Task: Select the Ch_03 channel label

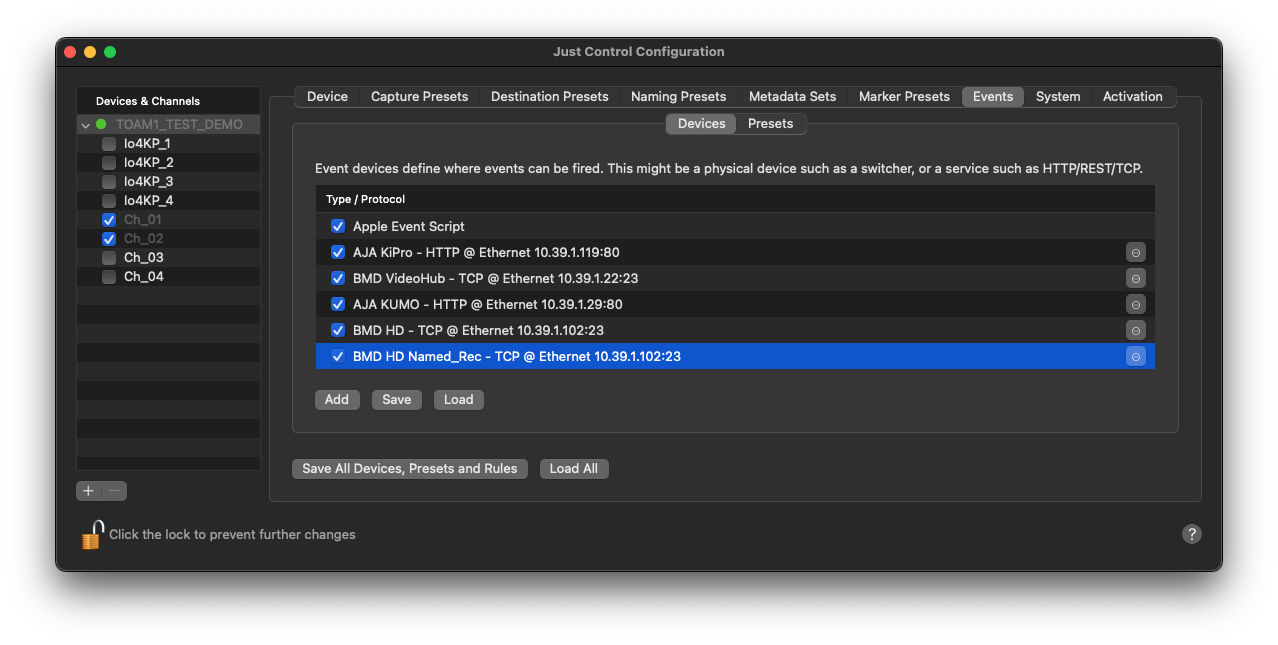Action: [x=144, y=258]
